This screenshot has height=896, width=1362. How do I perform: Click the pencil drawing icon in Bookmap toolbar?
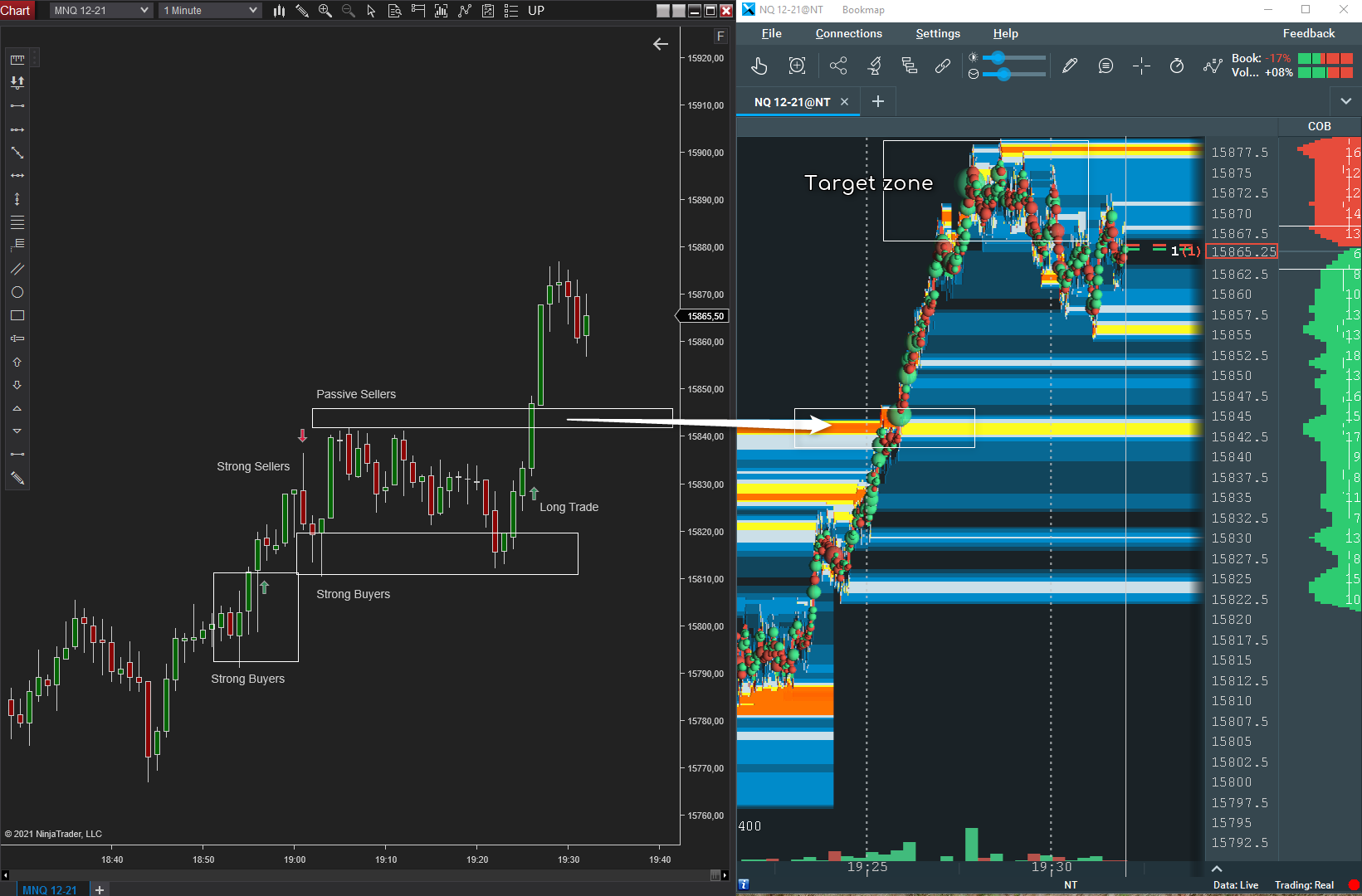[1070, 66]
